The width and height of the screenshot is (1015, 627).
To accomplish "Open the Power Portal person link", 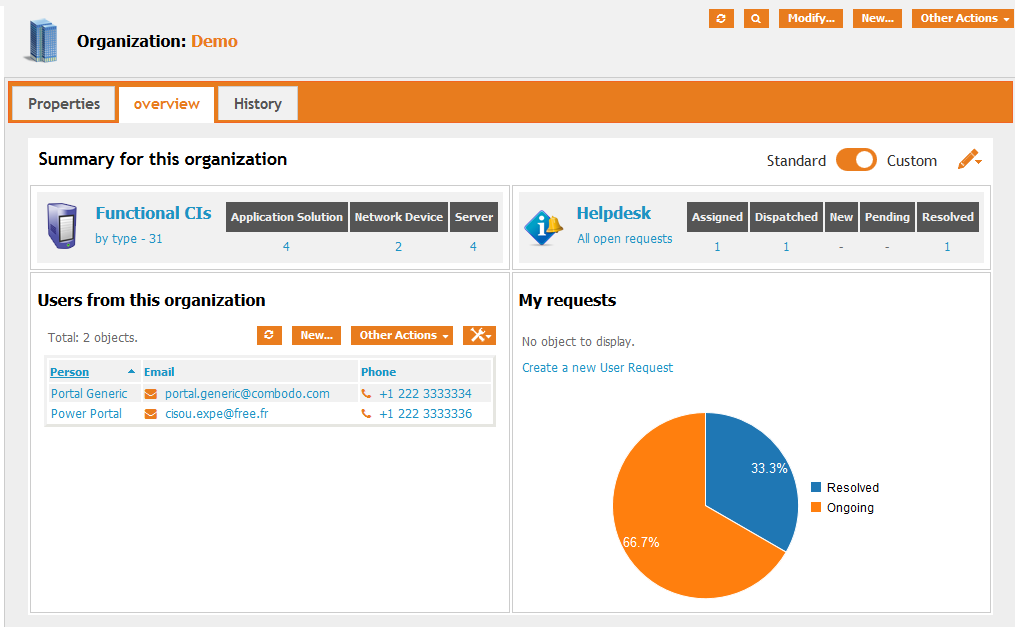I will 86,413.
